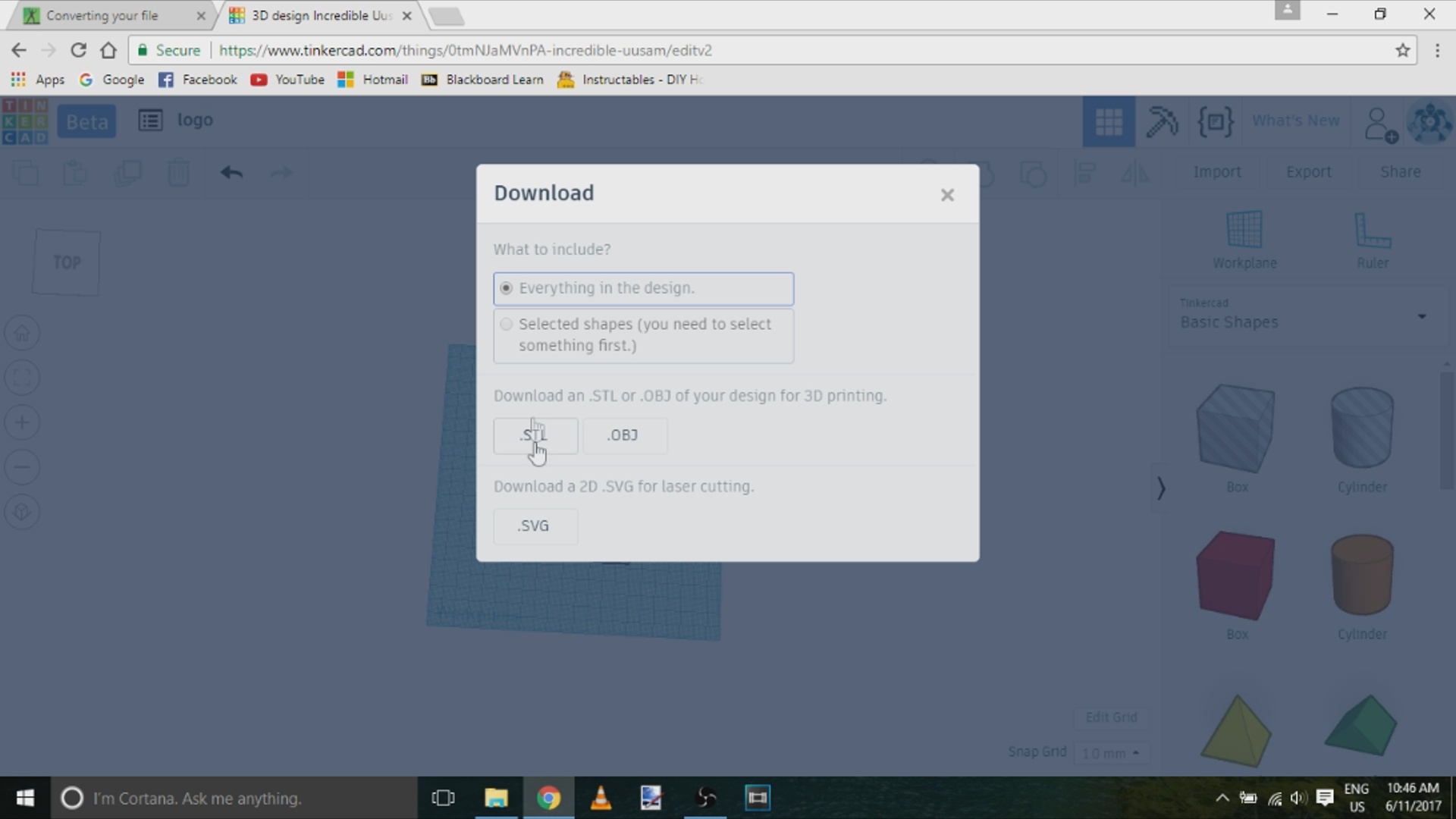Open the 3D grid view icon
Viewport: 1456px width, 819px height.
point(1108,121)
